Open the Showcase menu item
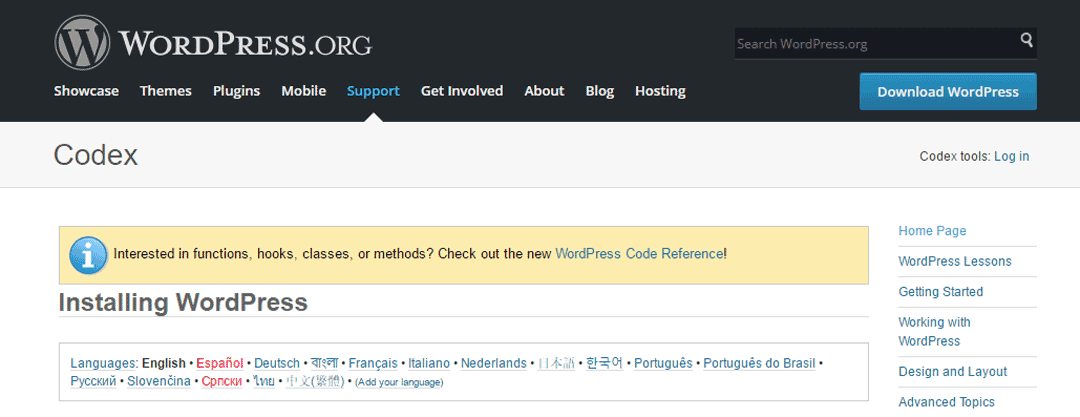The height and width of the screenshot is (417, 1080). coord(86,91)
